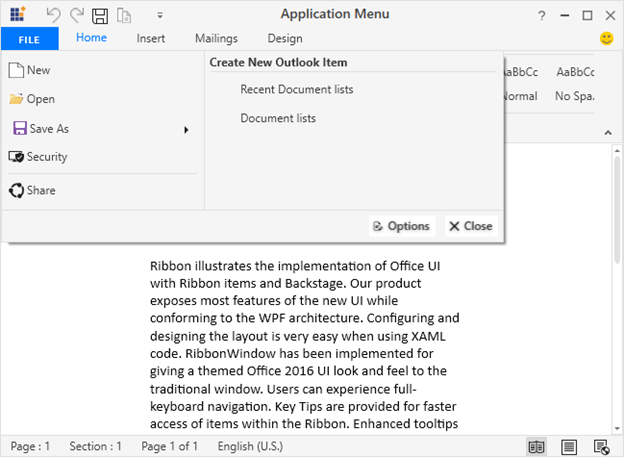Switch to Read Mode view in status bar
This screenshot has width=624, height=457.
(536, 446)
